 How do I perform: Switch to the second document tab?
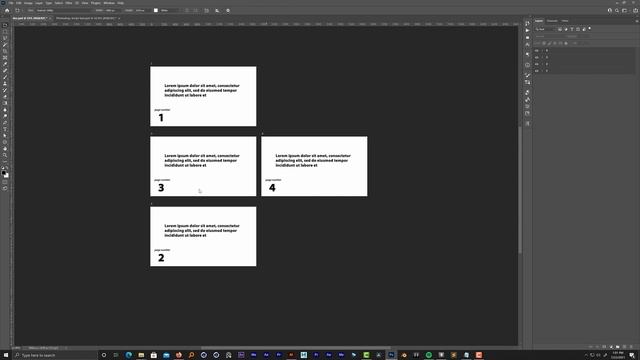point(86,18)
